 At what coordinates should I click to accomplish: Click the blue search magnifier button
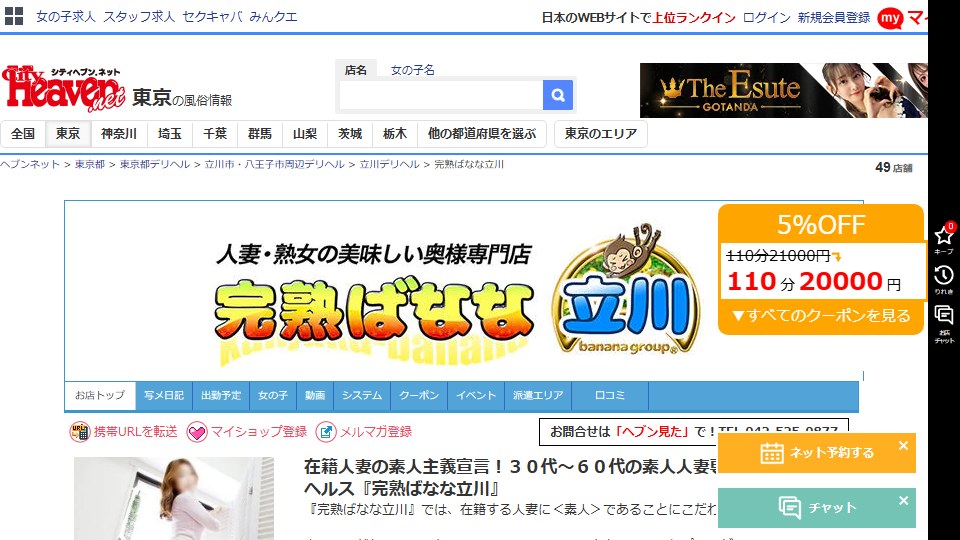[558, 95]
